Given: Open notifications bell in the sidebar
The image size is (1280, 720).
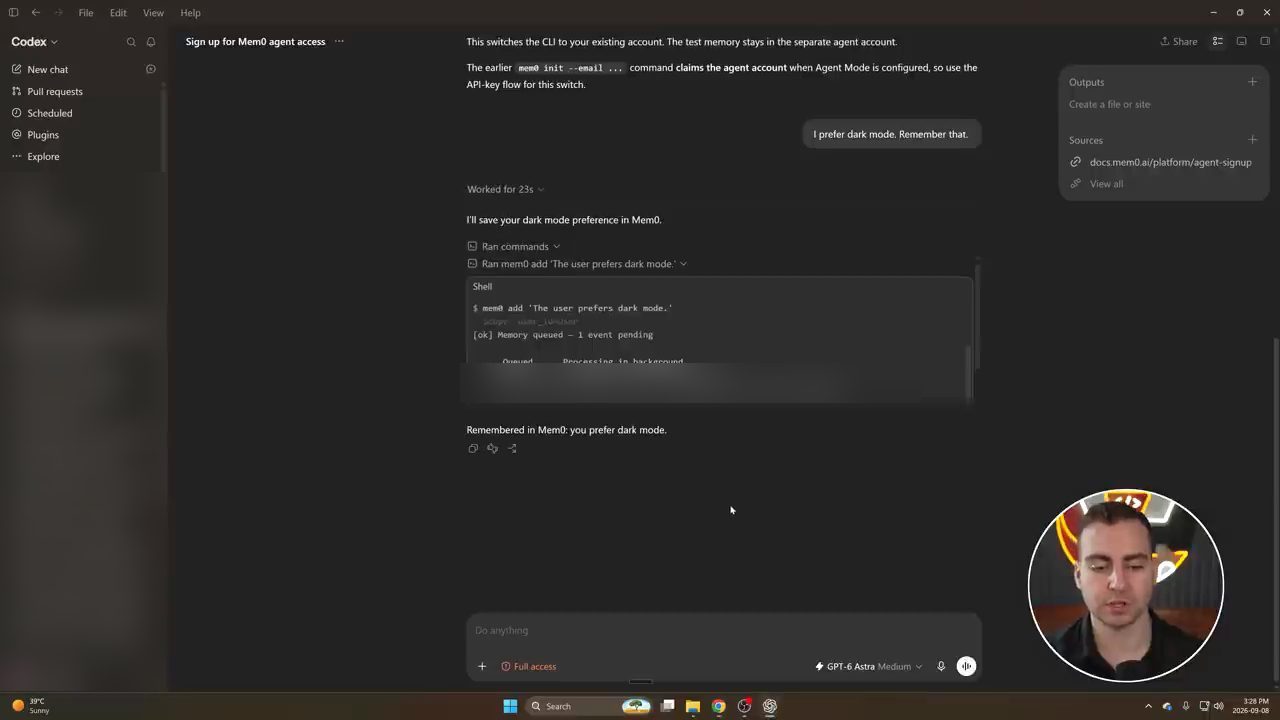Looking at the screenshot, I should pyautogui.click(x=151, y=42).
